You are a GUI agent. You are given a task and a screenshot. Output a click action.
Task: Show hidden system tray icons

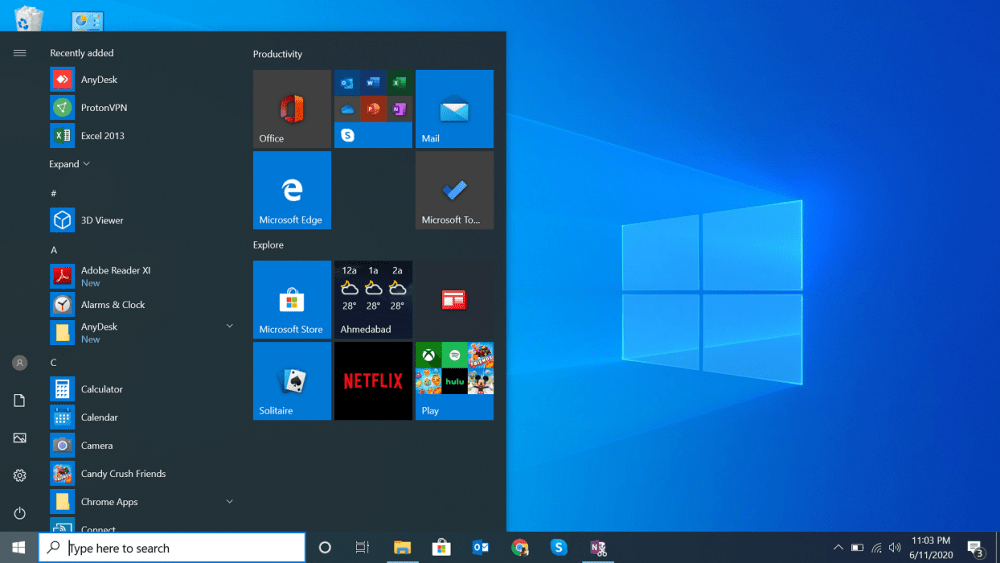click(x=838, y=548)
